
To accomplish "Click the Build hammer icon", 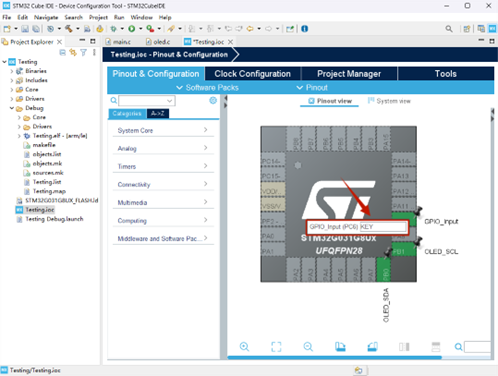I will pyautogui.click(x=69, y=29).
